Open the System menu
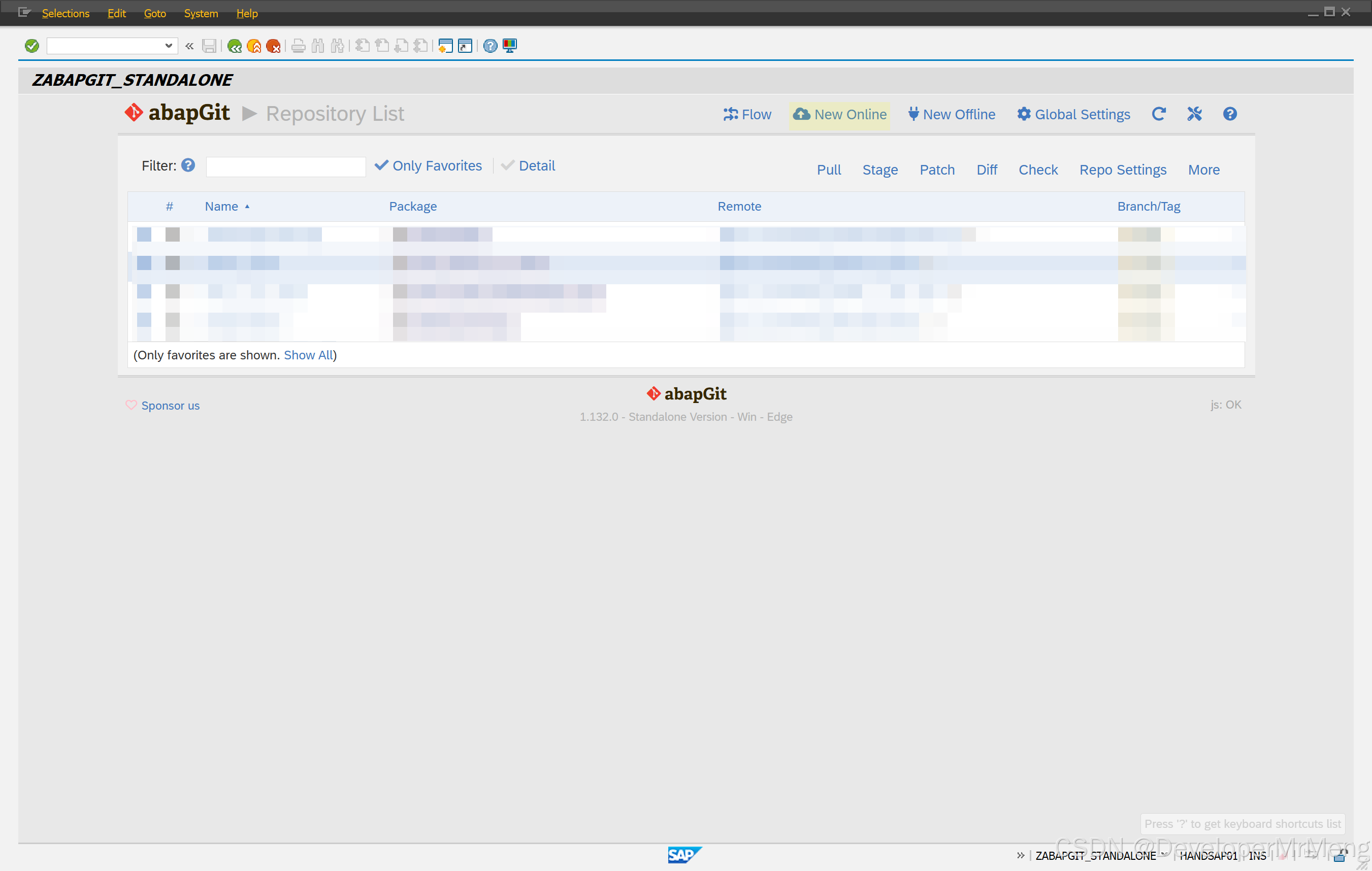This screenshot has width=1372, height=871. pyautogui.click(x=201, y=13)
